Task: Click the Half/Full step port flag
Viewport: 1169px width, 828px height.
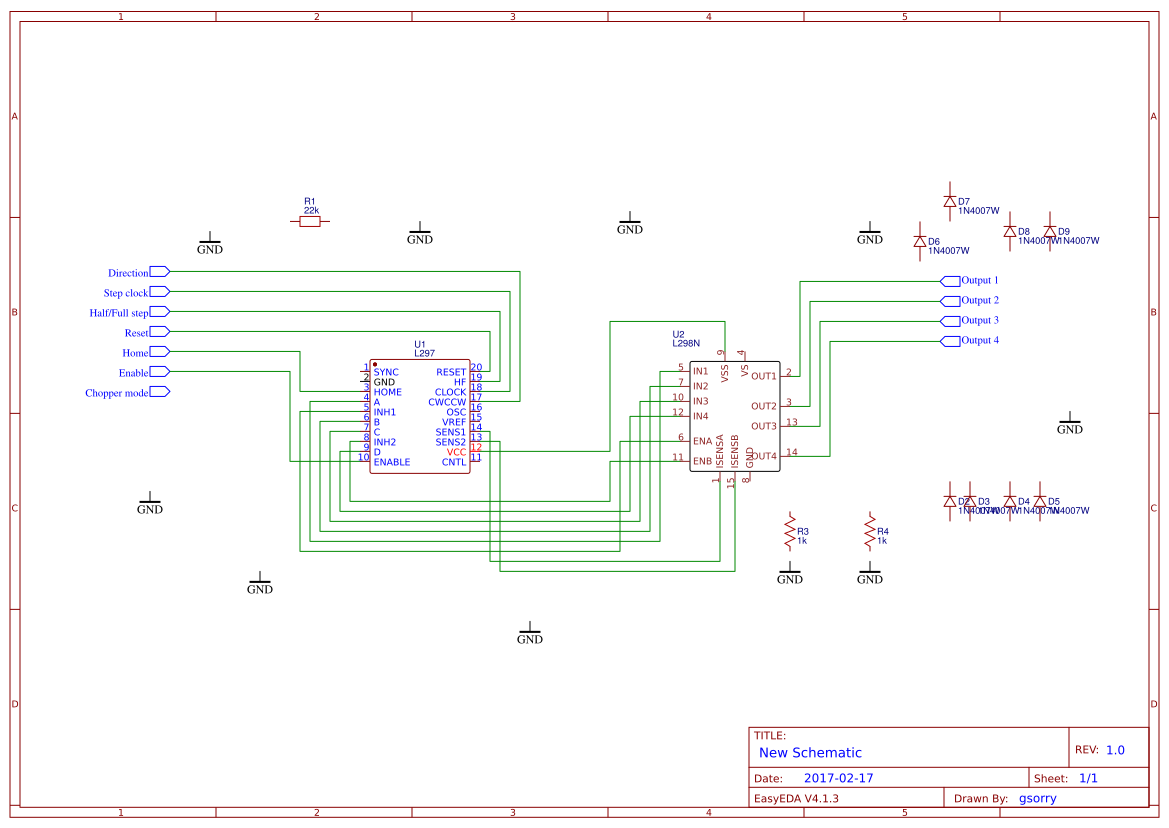Action: (160, 312)
